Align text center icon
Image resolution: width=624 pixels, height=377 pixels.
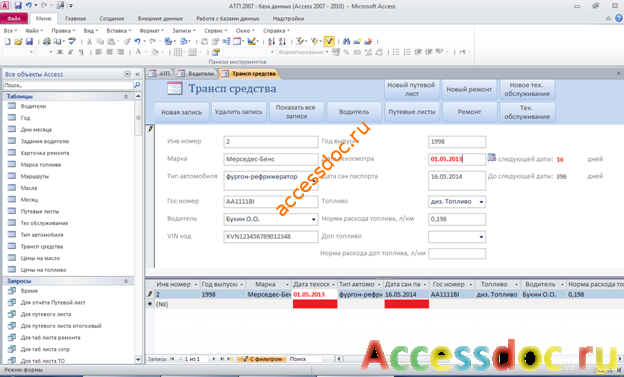[x=109, y=52]
